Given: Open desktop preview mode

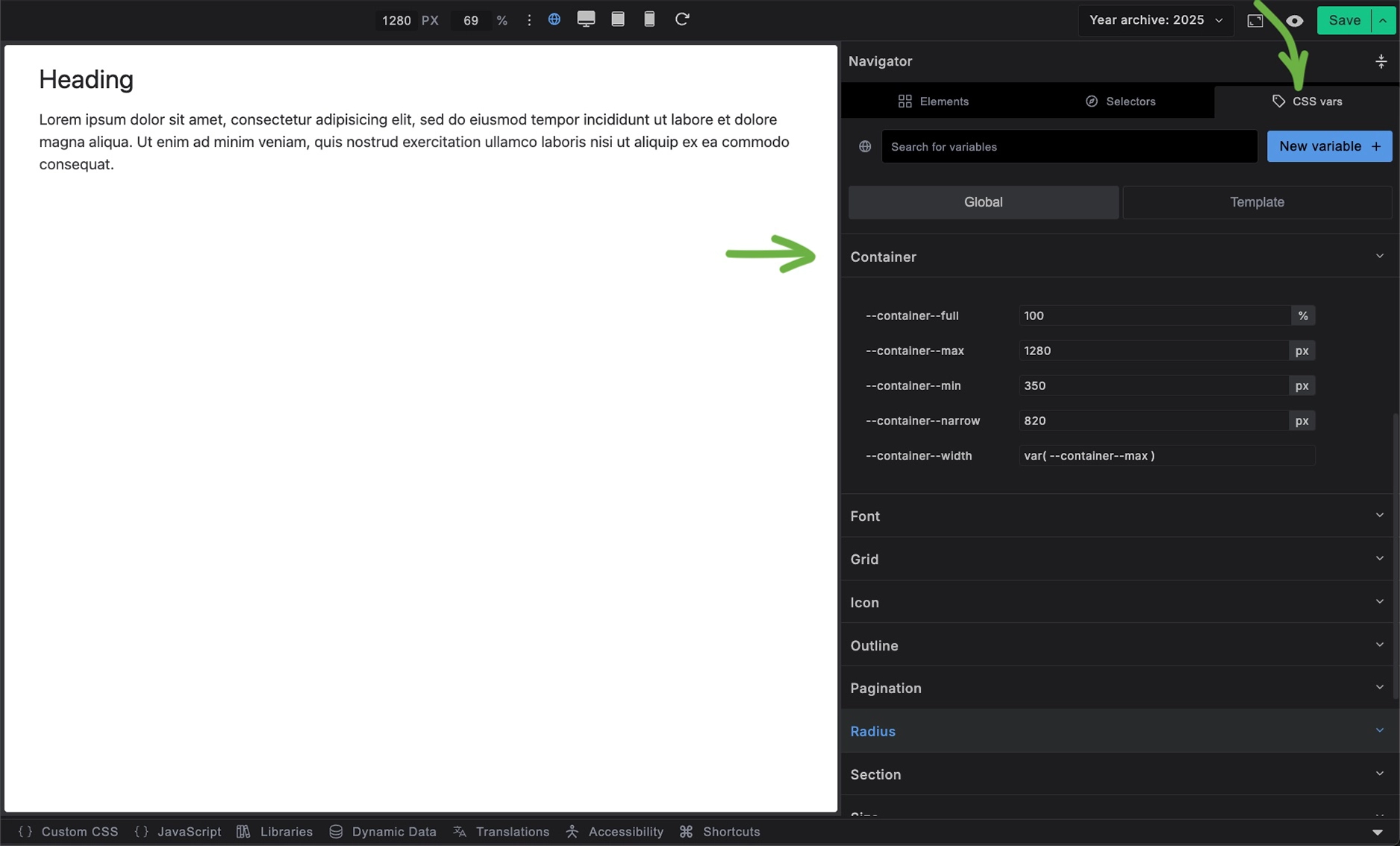Looking at the screenshot, I should point(587,19).
